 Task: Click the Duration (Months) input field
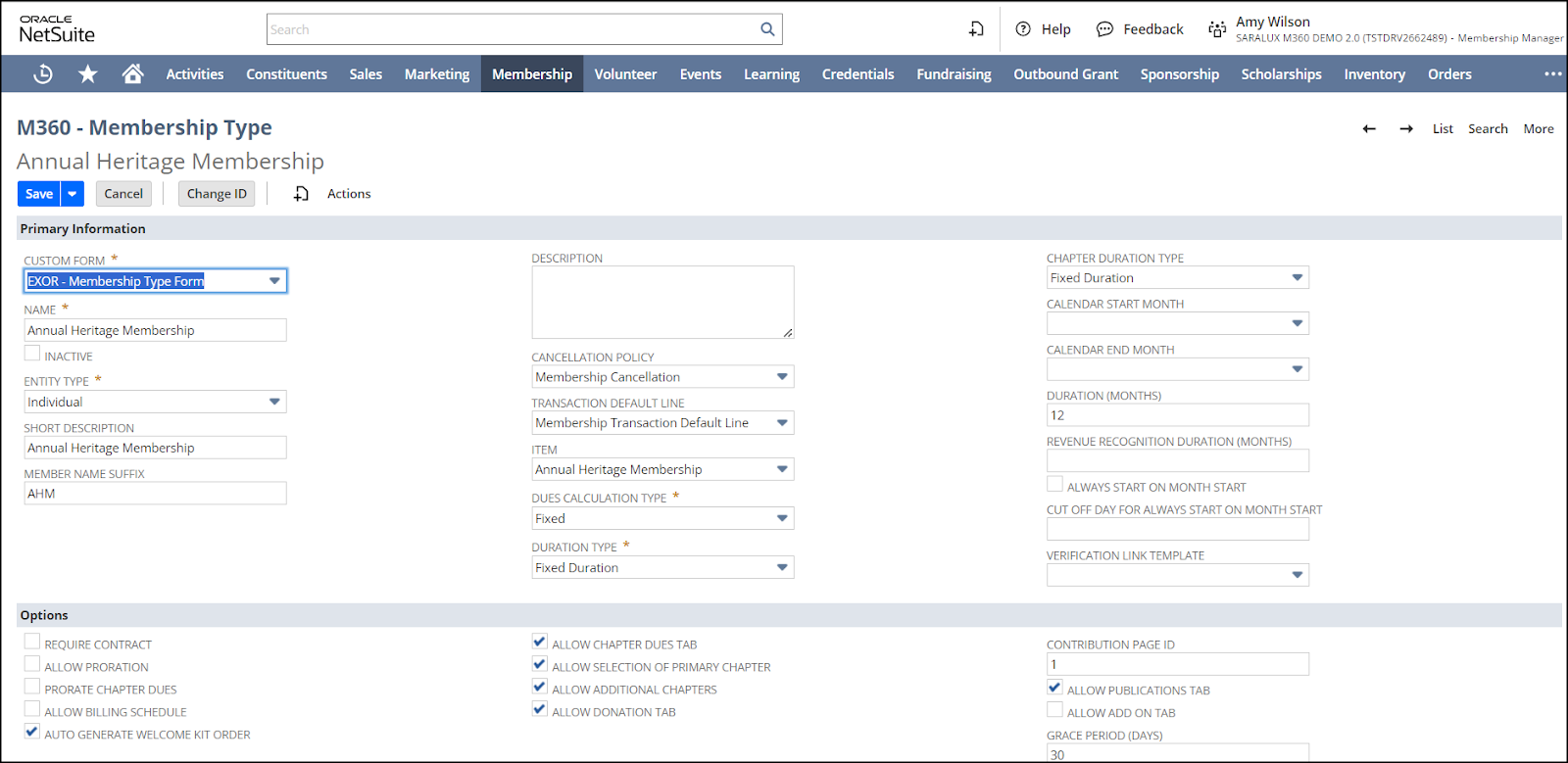[x=1177, y=415]
